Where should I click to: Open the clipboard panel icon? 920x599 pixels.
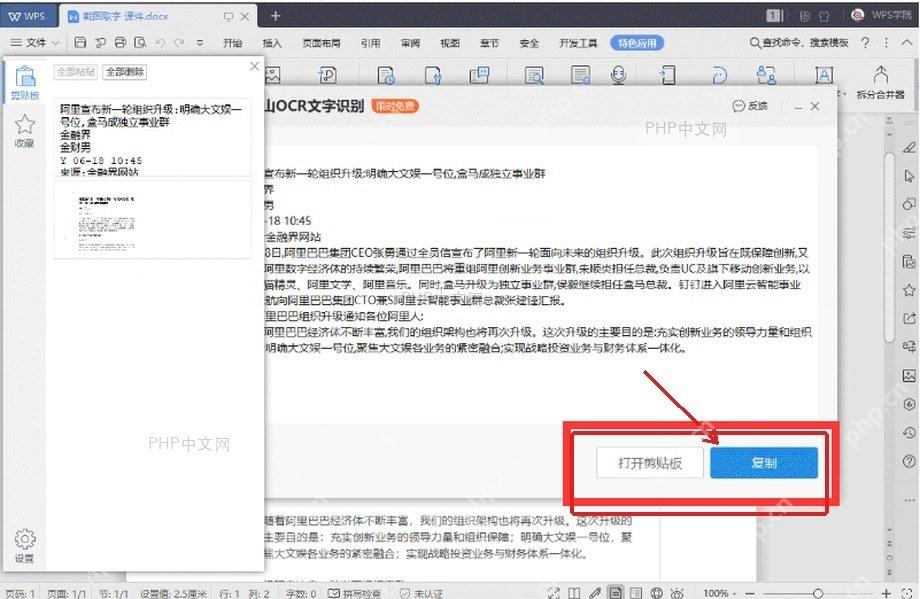pyautogui.click(x=25, y=83)
